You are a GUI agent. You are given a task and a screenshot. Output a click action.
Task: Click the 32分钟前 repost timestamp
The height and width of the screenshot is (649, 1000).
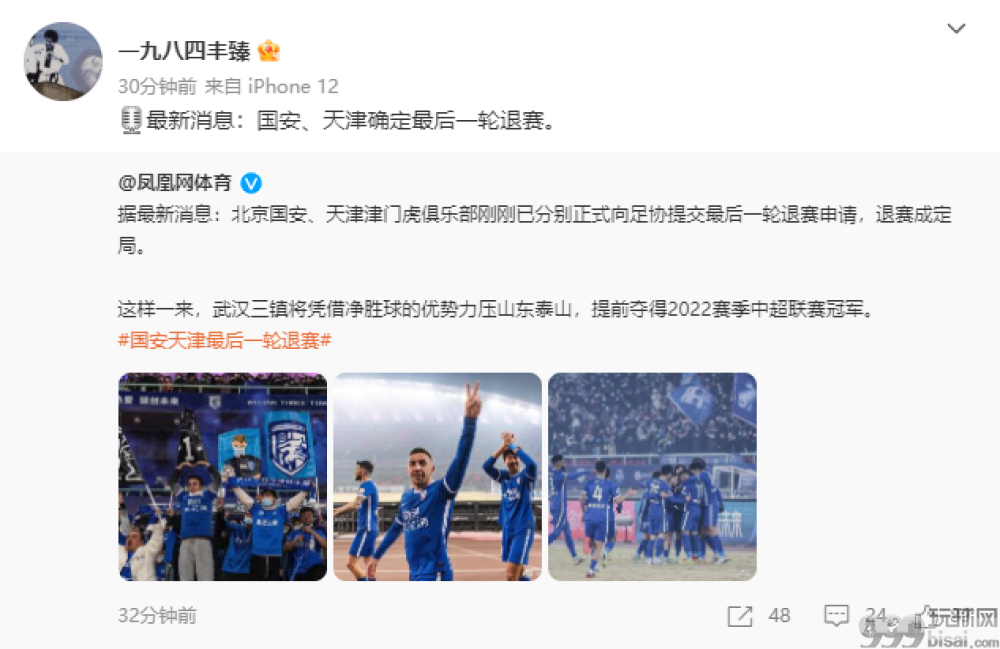click(158, 616)
